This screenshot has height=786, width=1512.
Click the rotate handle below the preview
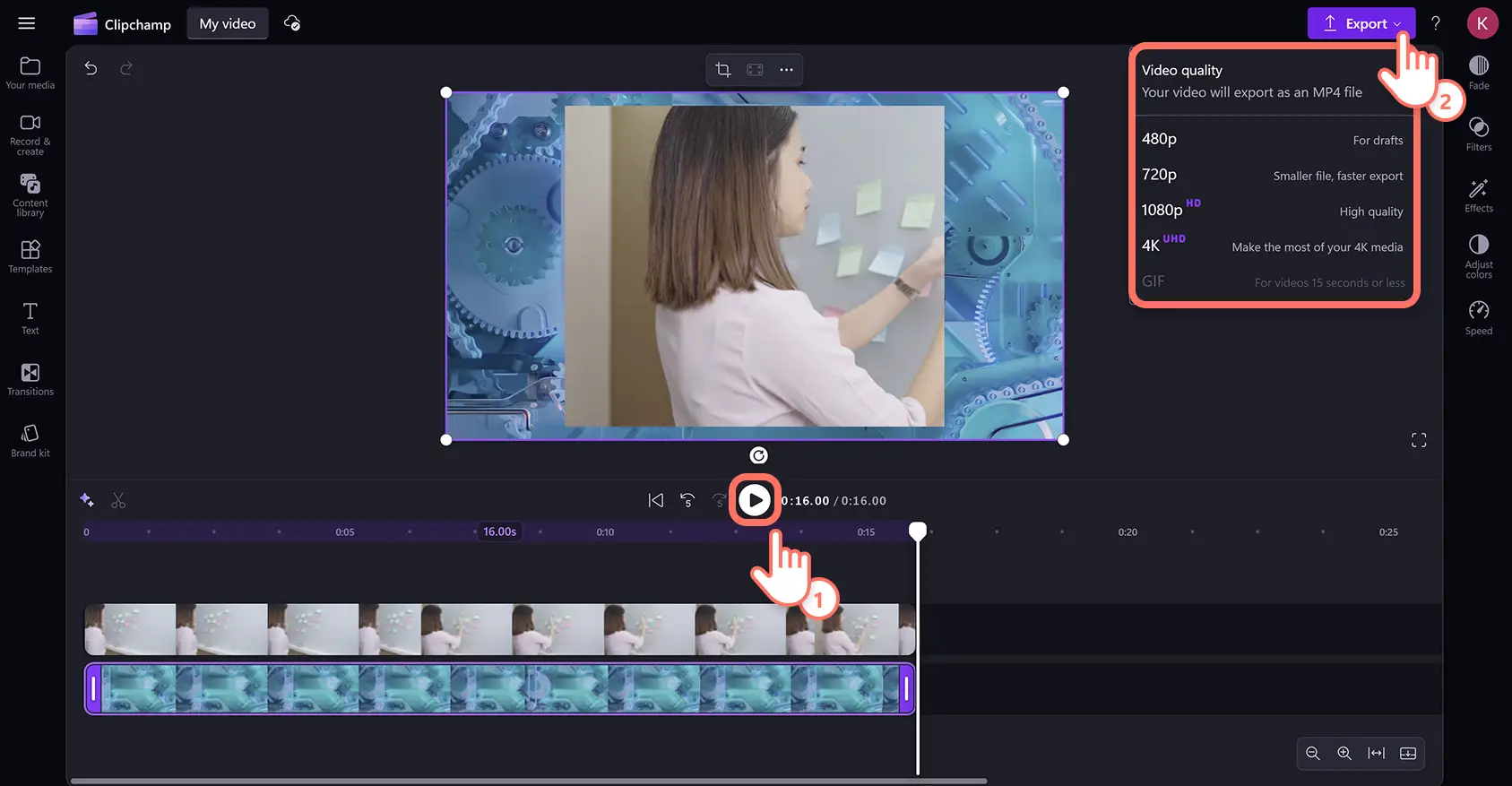758,455
